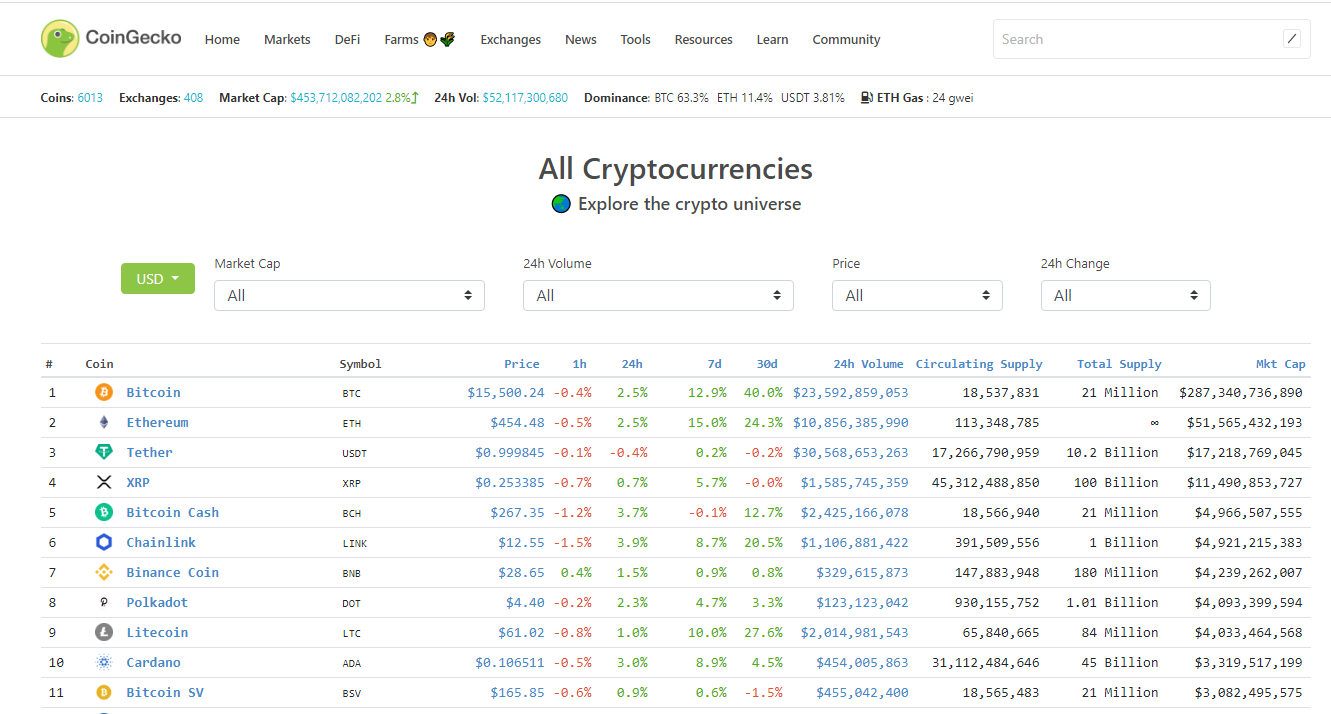The width and height of the screenshot is (1331, 714).
Task: Open the Price filter dropdown
Action: click(916, 295)
